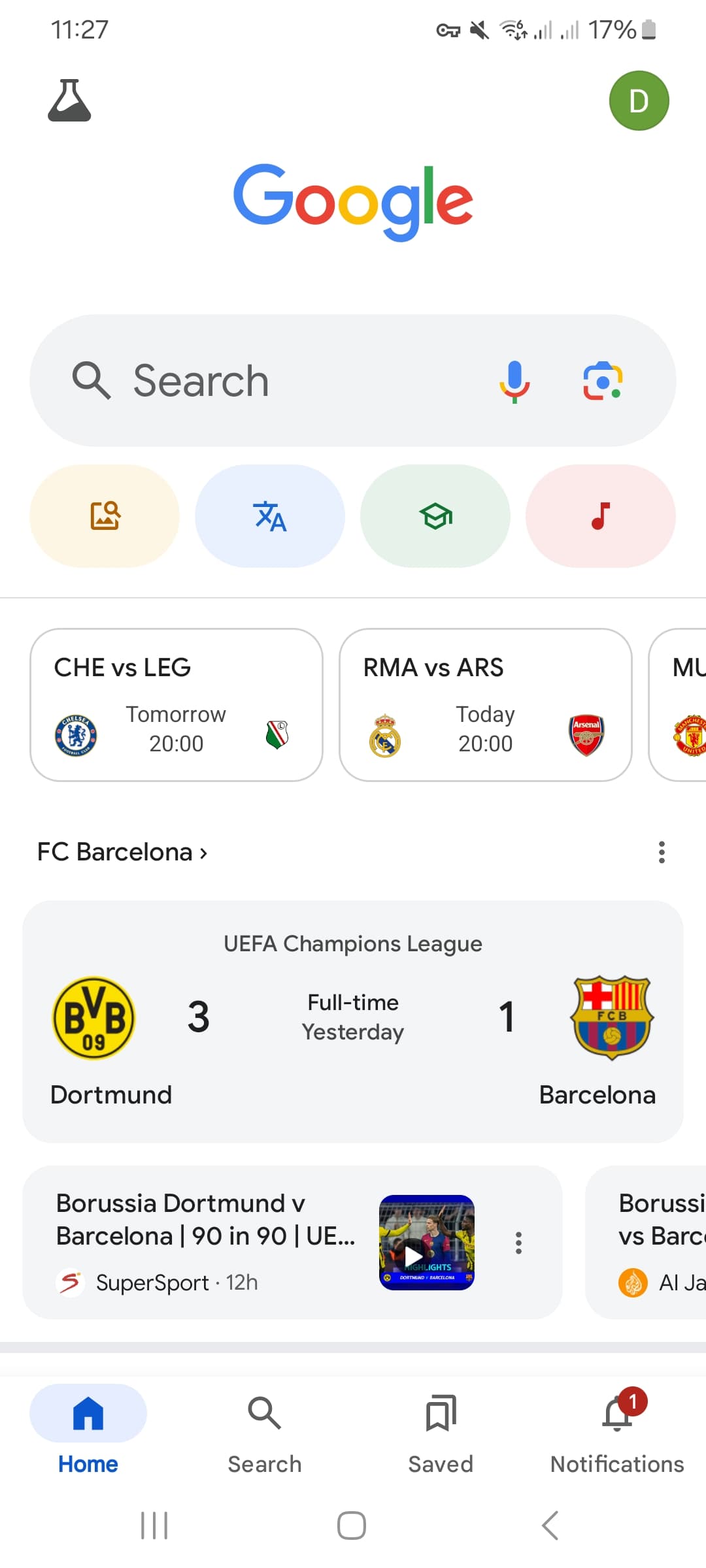
Task: Open RMA vs ARS match card
Action: tap(486, 705)
